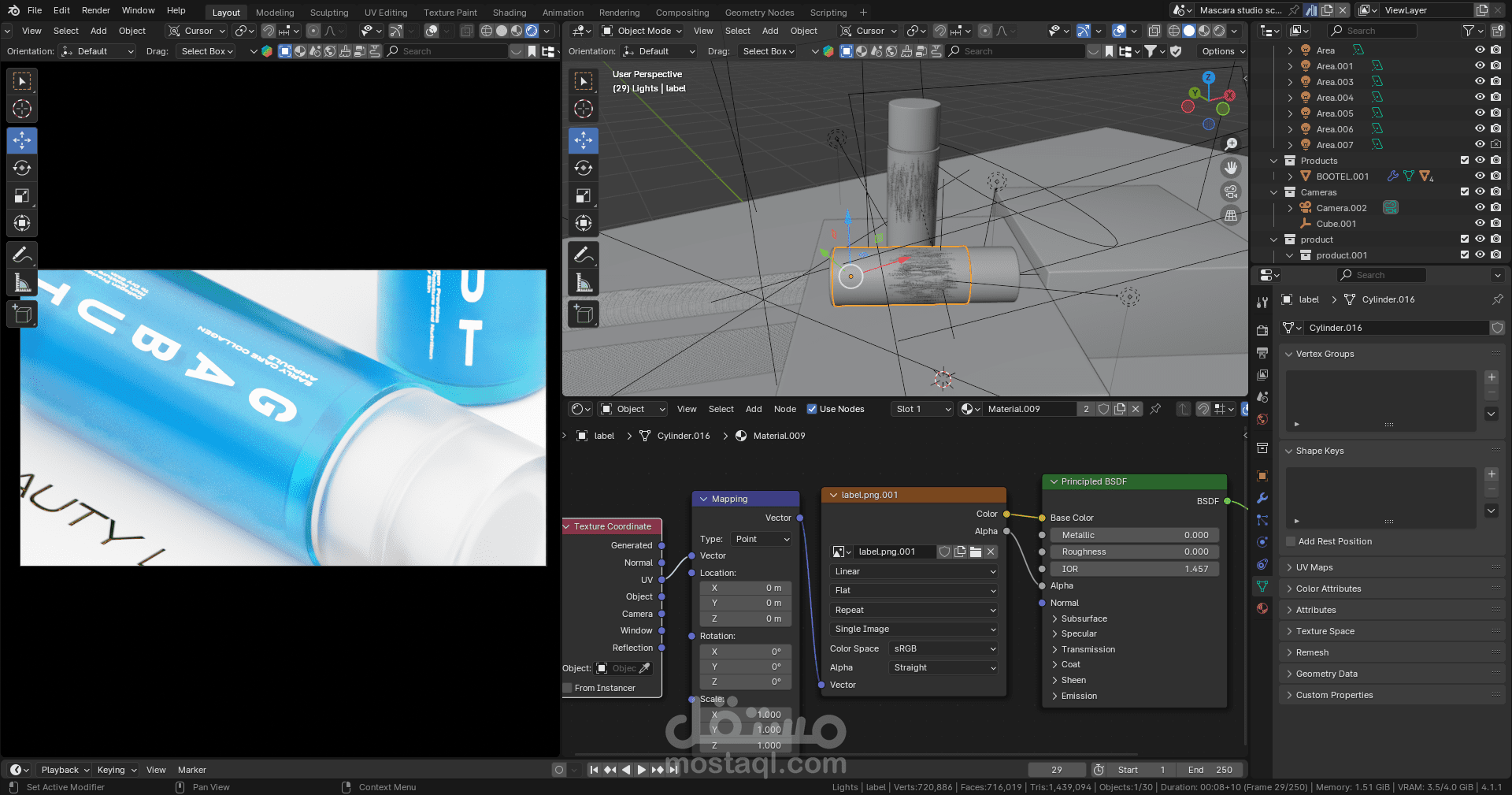Switch to the Shading workspace tab
The width and height of the screenshot is (1512, 795).
click(509, 13)
